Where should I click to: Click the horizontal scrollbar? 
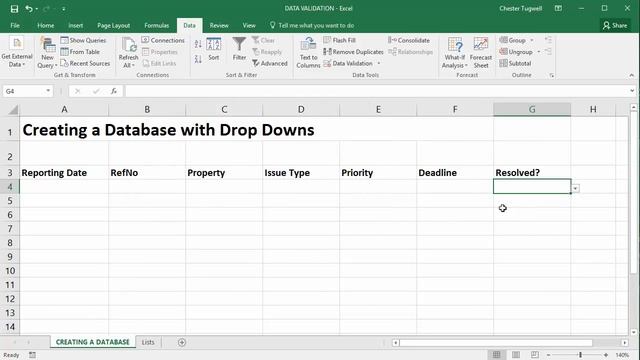click(x=496, y=342)
